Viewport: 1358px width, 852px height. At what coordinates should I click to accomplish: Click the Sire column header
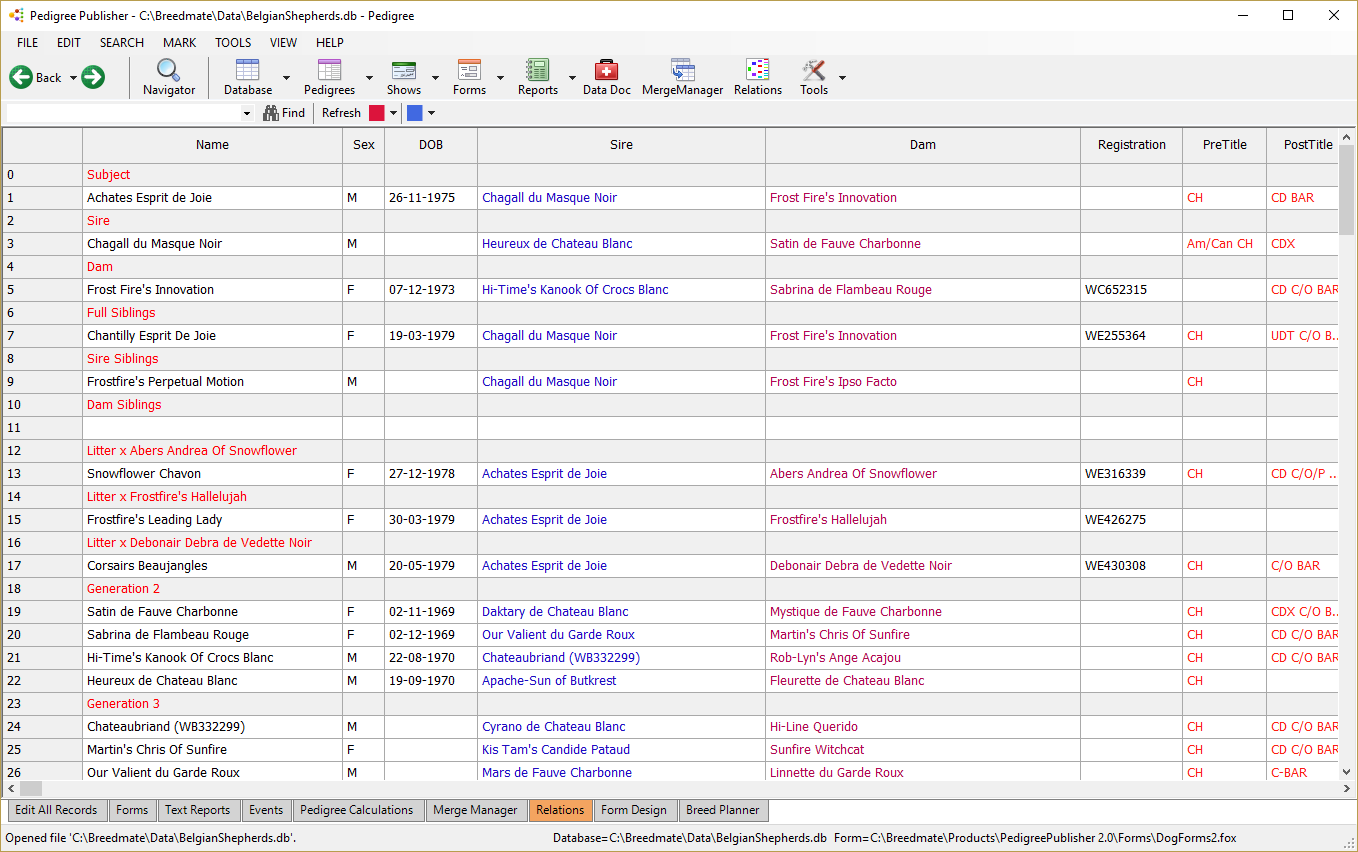tap(621, 145)
